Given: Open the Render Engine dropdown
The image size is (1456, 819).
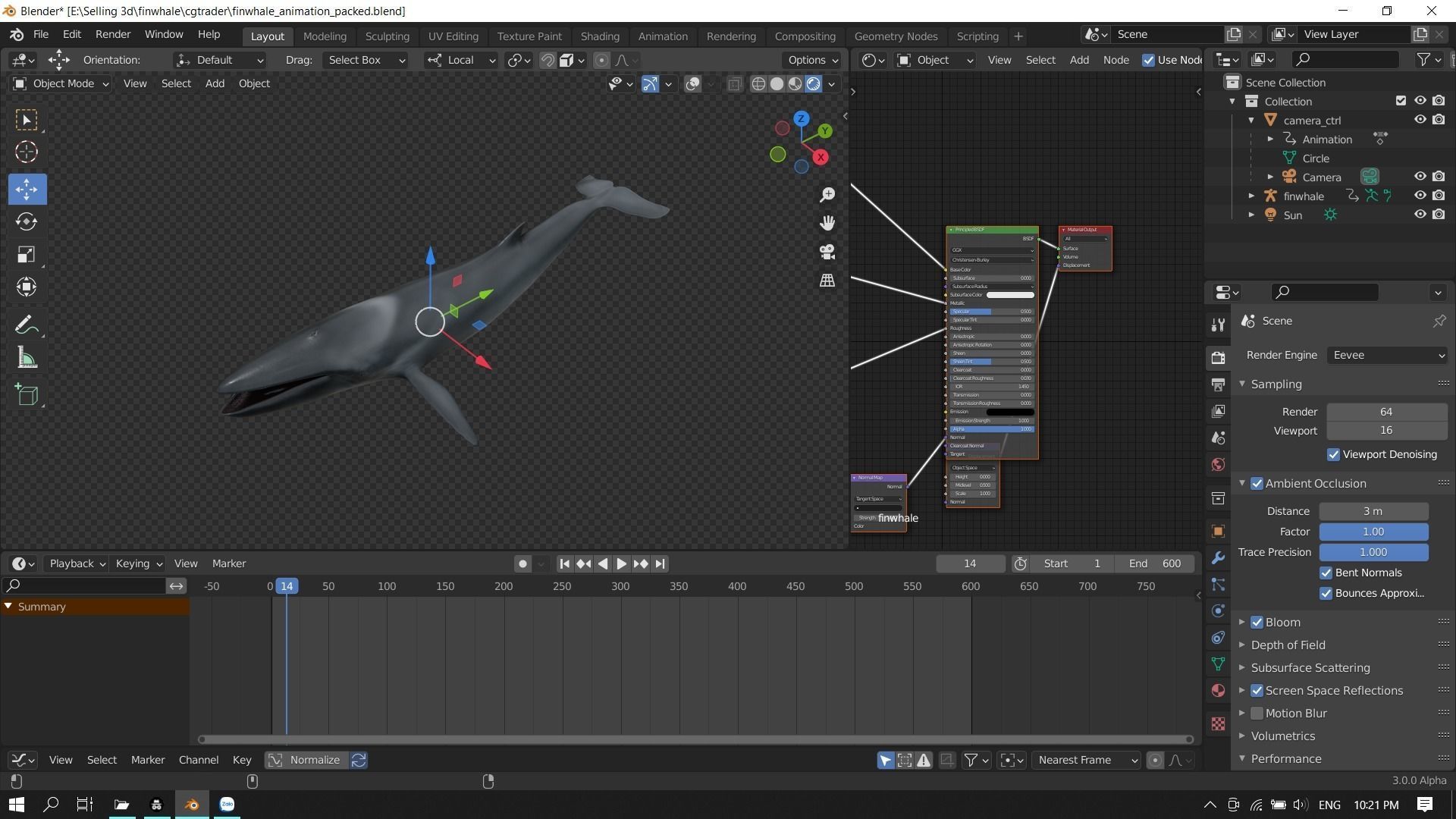Looking at the screenshot, I should coord(1386,355).
